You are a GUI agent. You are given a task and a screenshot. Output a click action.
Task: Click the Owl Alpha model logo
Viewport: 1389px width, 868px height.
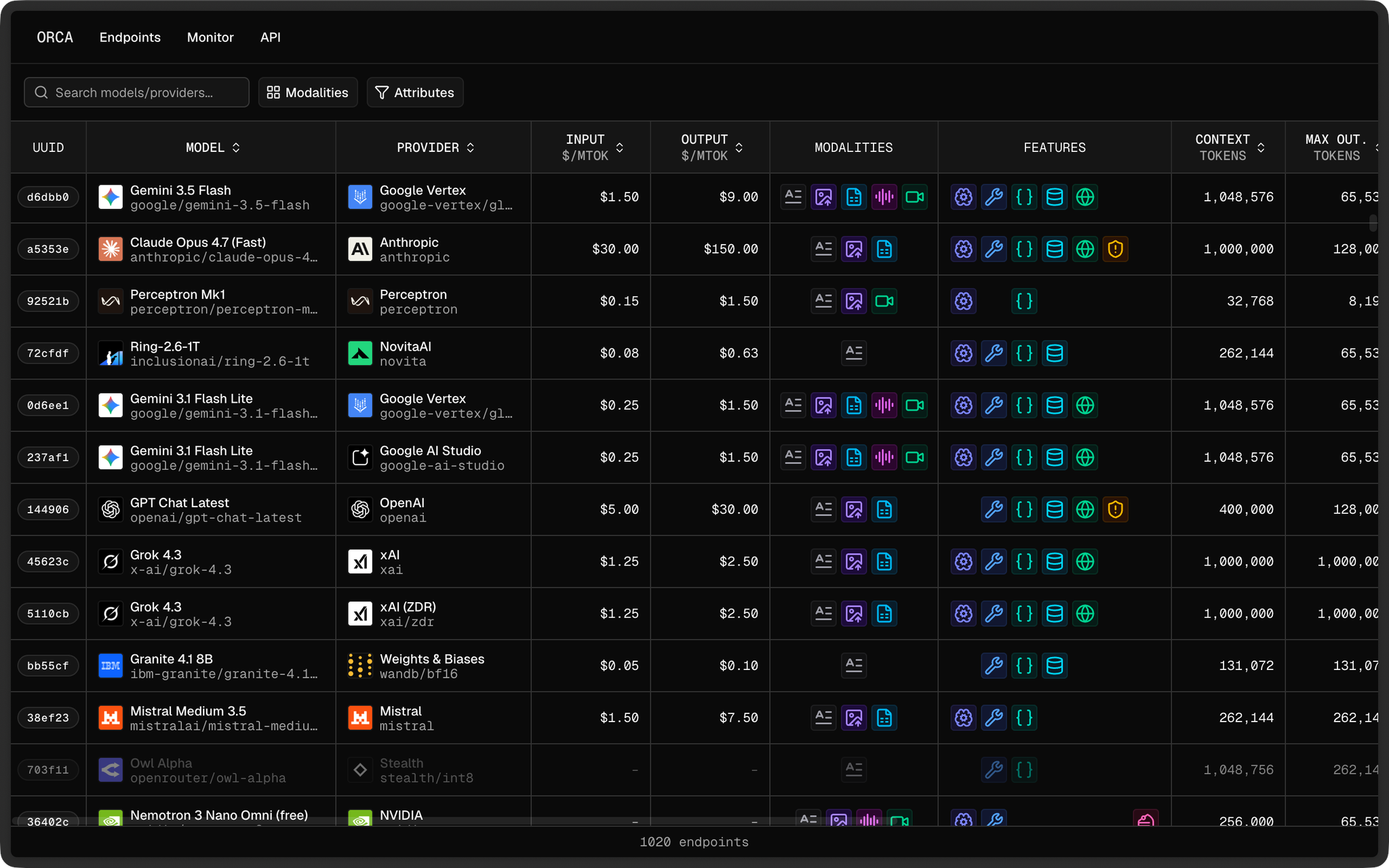click(111, 770)
